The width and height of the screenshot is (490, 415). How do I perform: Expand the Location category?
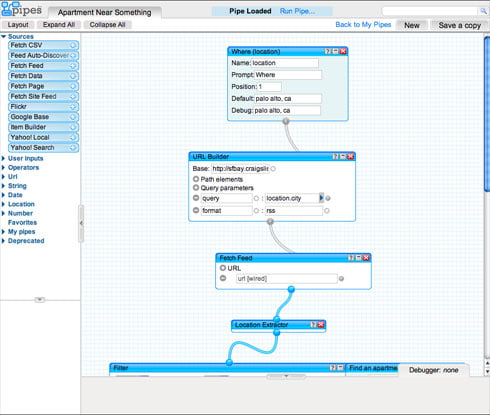click(3, 204)
